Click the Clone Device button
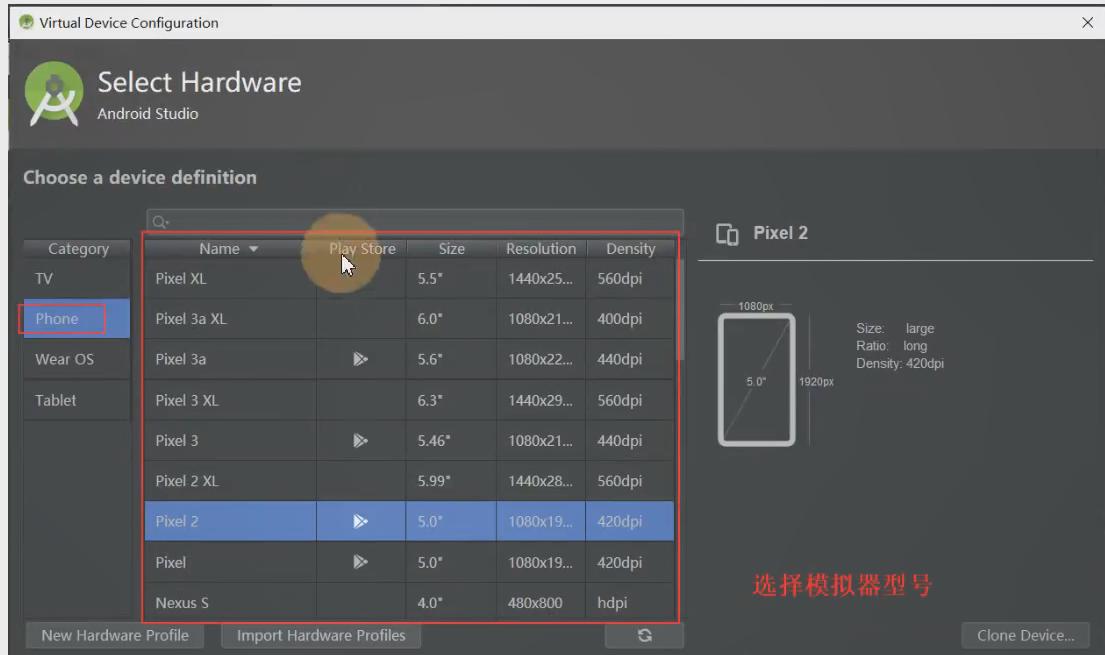This screenshot has width=1105, height=655. 1024,635
